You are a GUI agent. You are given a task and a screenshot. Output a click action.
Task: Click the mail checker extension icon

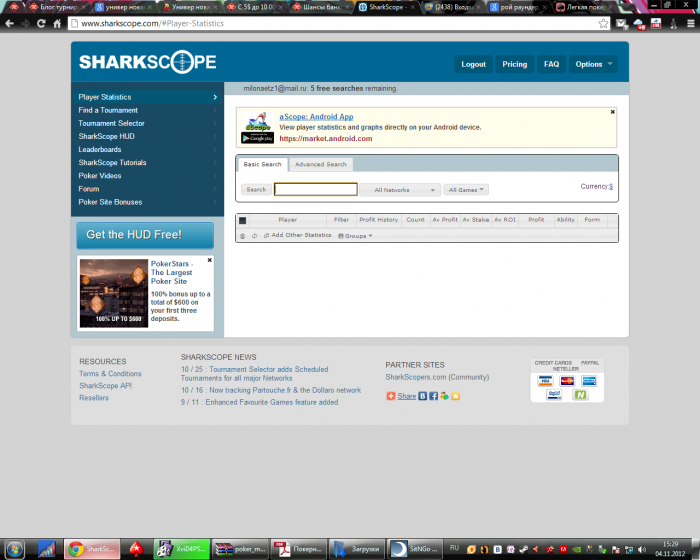tap(621, 24)
